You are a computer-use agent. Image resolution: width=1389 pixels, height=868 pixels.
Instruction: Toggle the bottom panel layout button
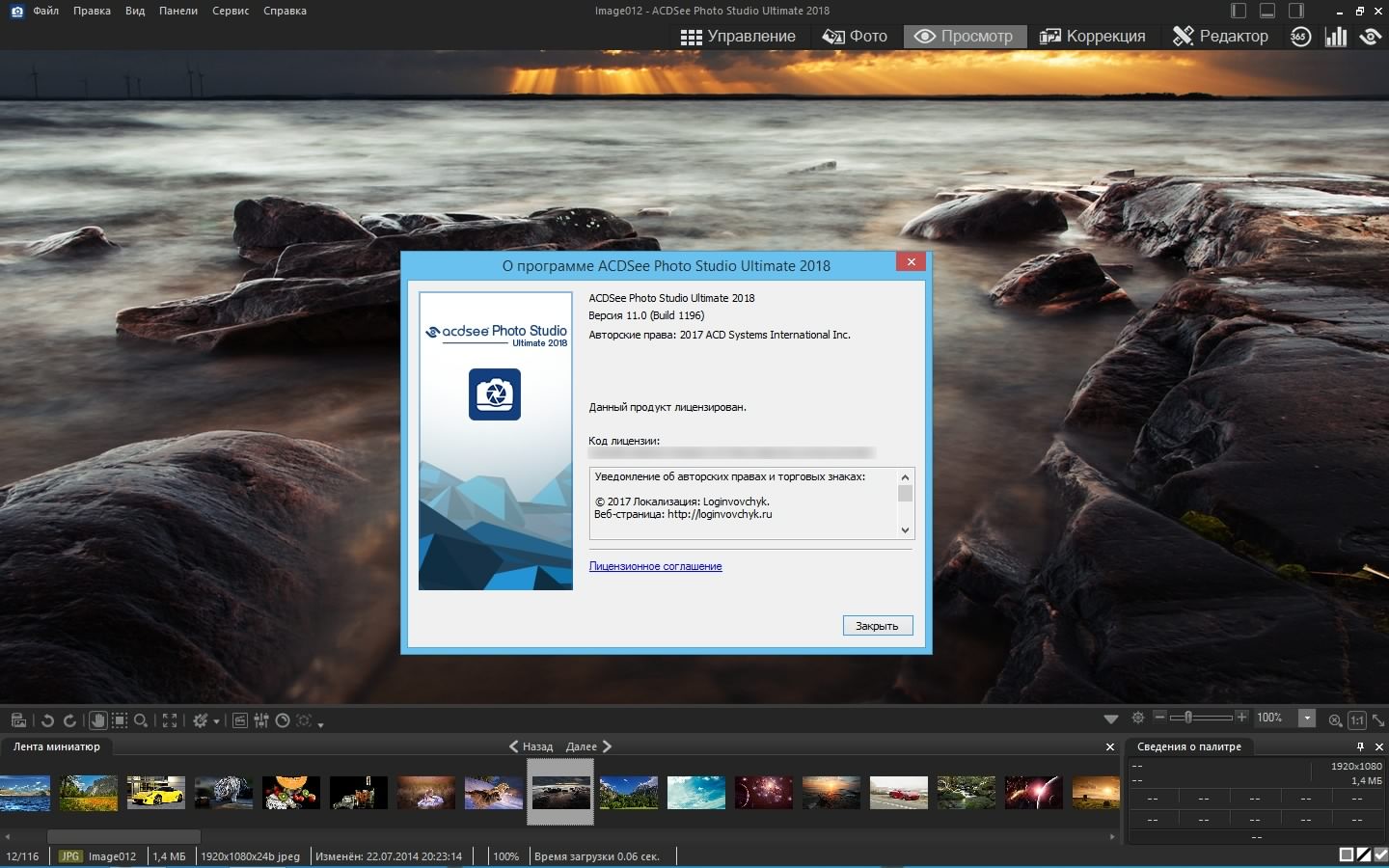[x=1267, y=11]
